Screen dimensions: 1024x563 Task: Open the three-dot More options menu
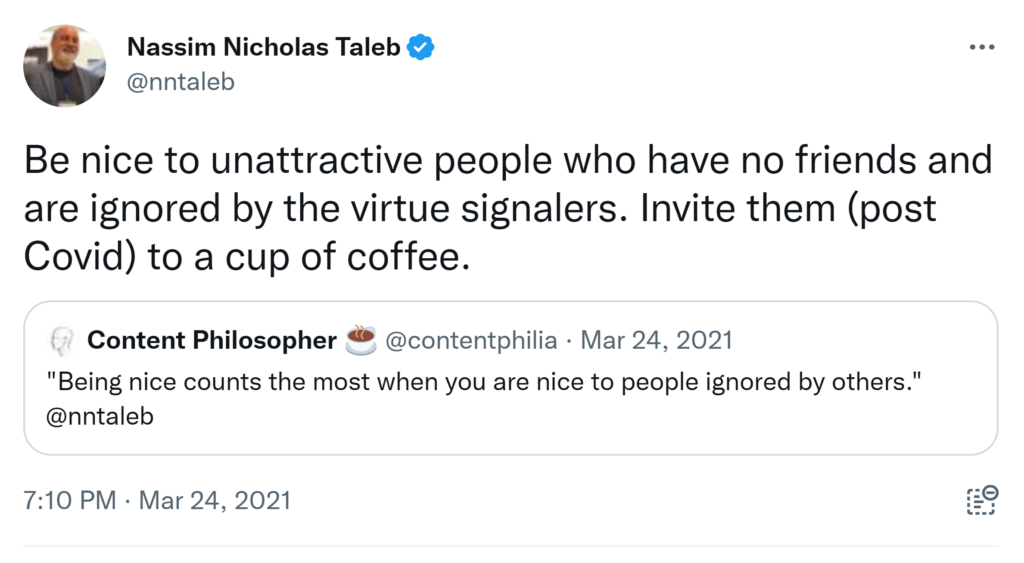(x=981, y=47)
